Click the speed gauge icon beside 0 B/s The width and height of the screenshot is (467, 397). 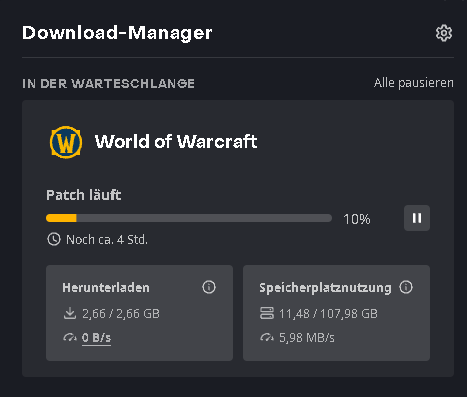[x=70, y=337]
